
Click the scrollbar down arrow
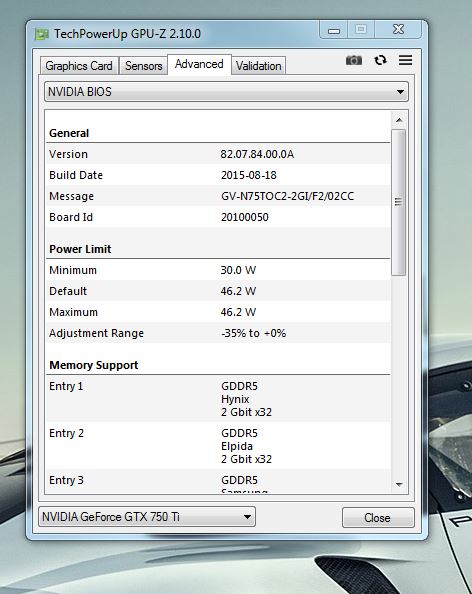399,484
